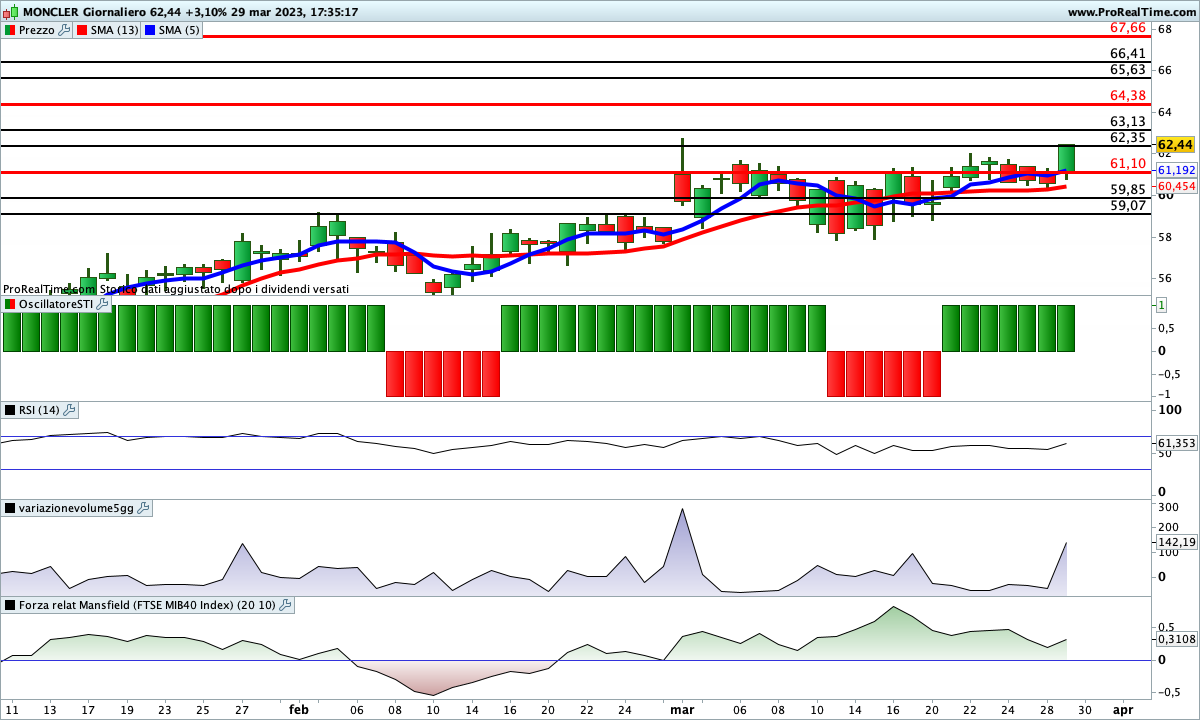Click the blue SMA (5) color swatch
This screenshot has height=720, width=1200.
pos(151,30)
